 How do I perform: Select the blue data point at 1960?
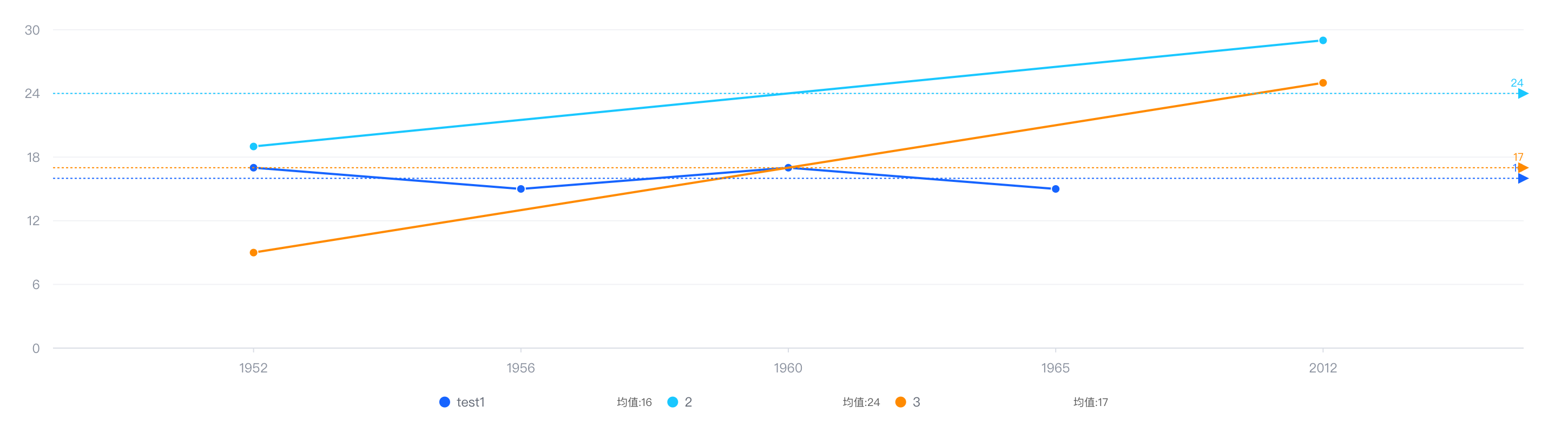tap(788, 168)
